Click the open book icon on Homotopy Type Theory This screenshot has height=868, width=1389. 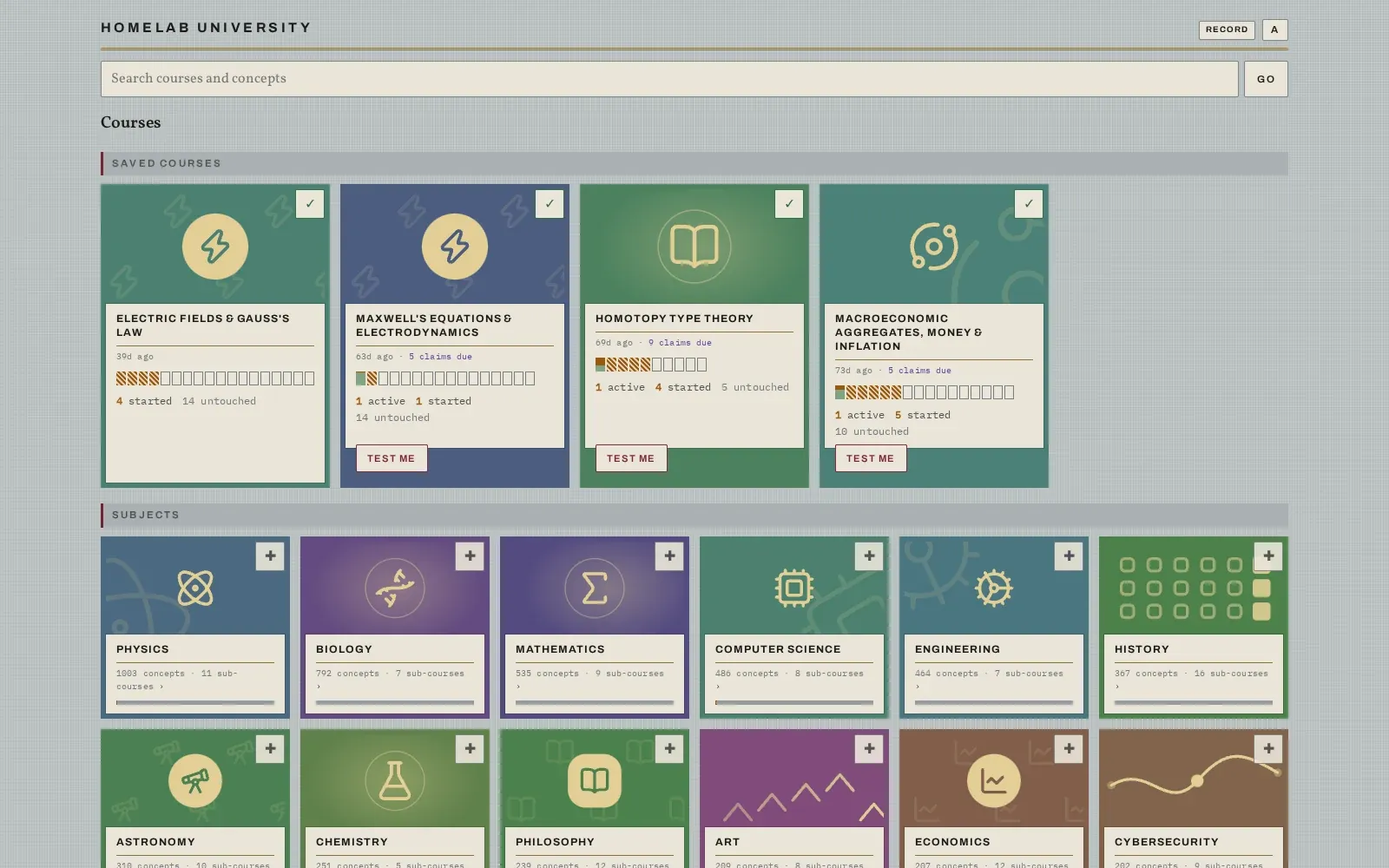[694, 247]
